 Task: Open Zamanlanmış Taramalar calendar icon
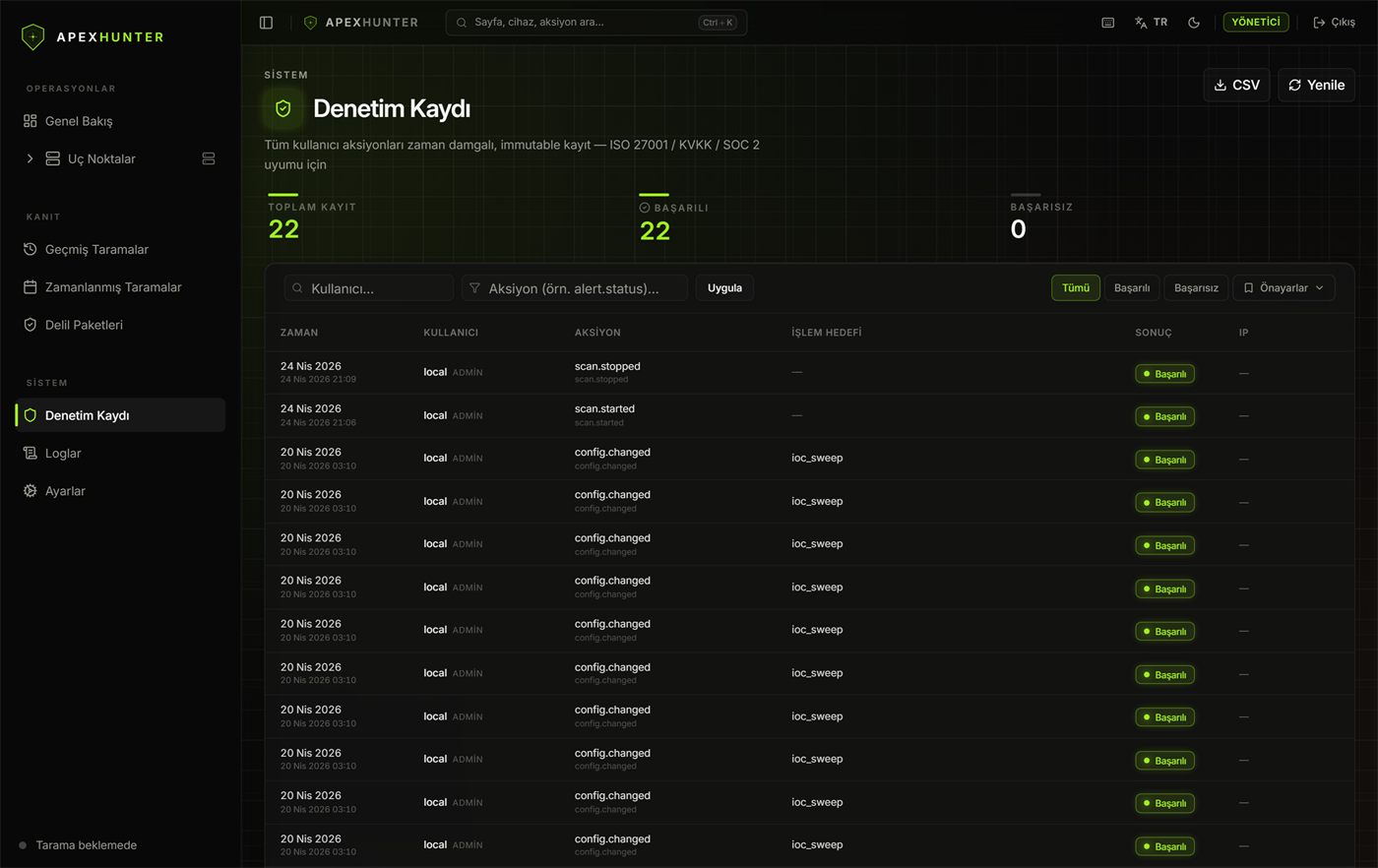[x=31, y=287]
